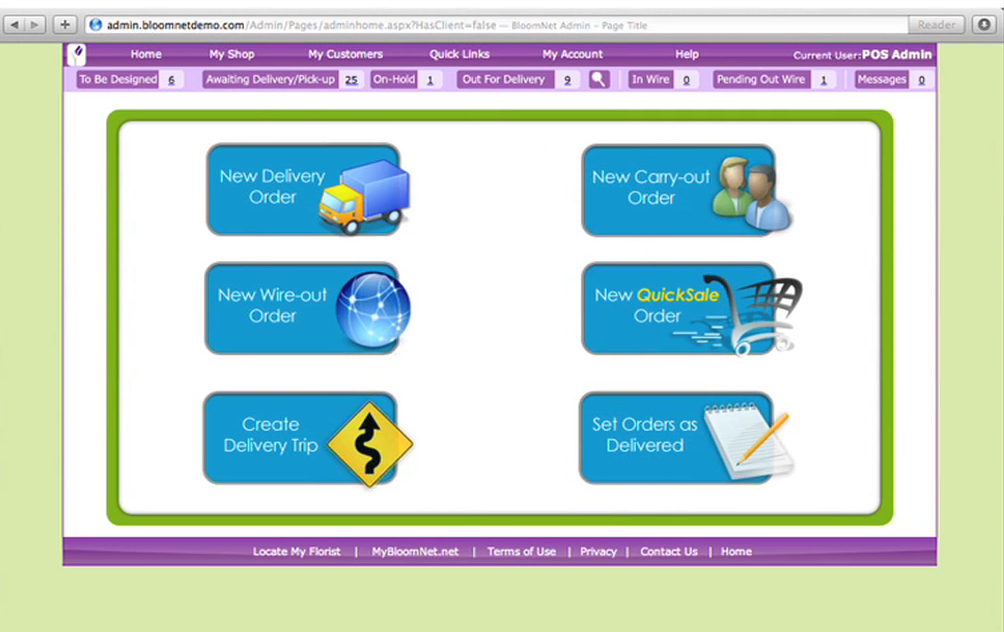Click the Locate My Florist footer link
Screen dimensions: 1004x632
tap(296, 551)
